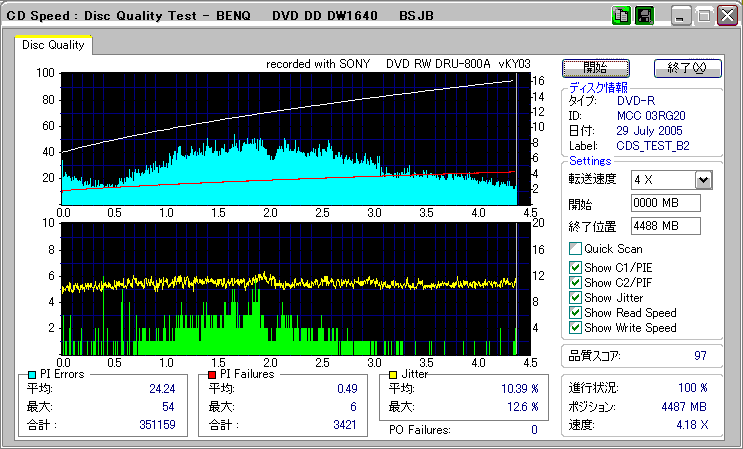
Task: Click the cyan PI Errors legend square
Action: (x=30, y=374)
